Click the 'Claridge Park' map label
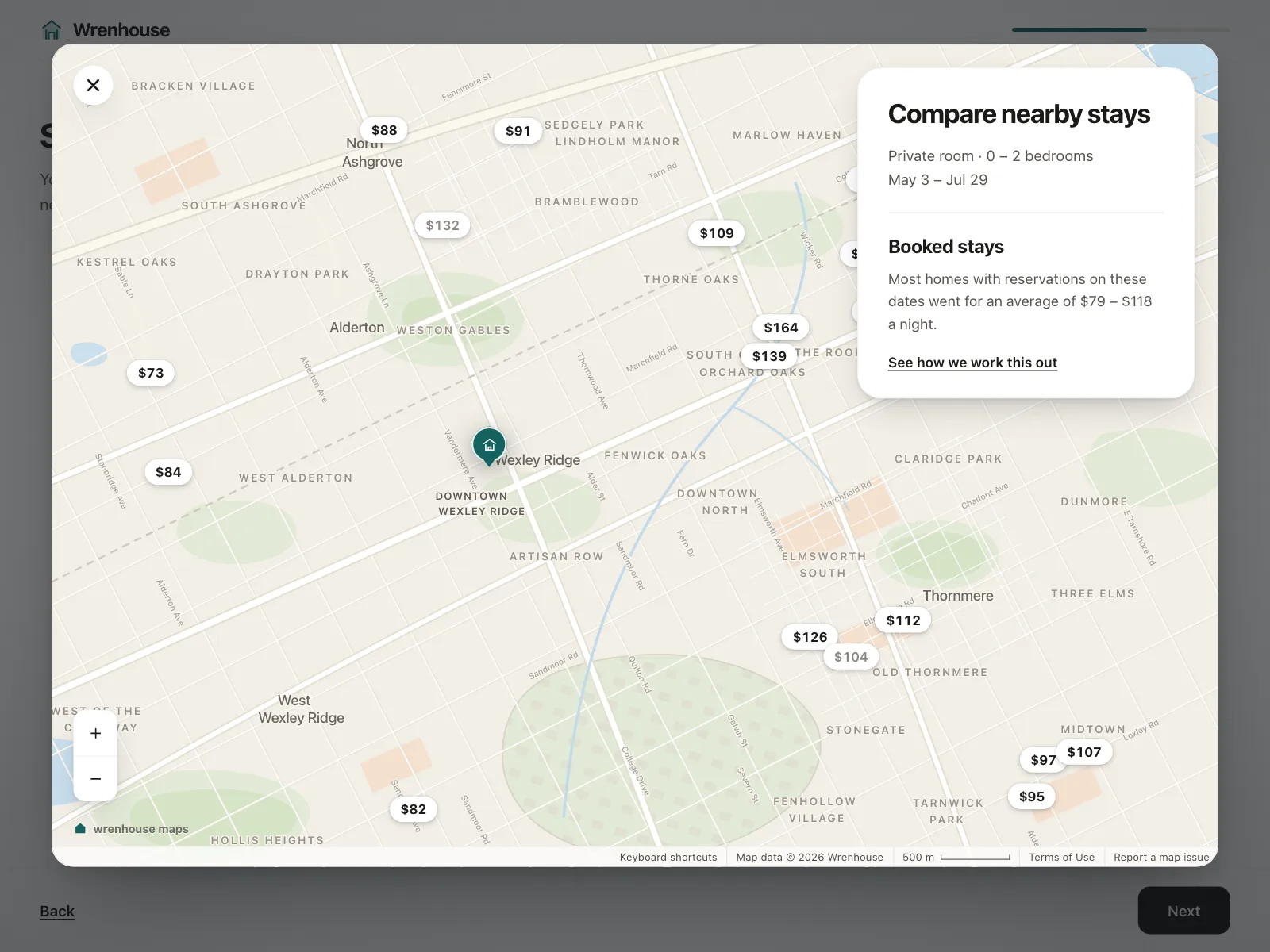Screen dimensions: 1270x952 pyautogui.click(x=949, y=459)
